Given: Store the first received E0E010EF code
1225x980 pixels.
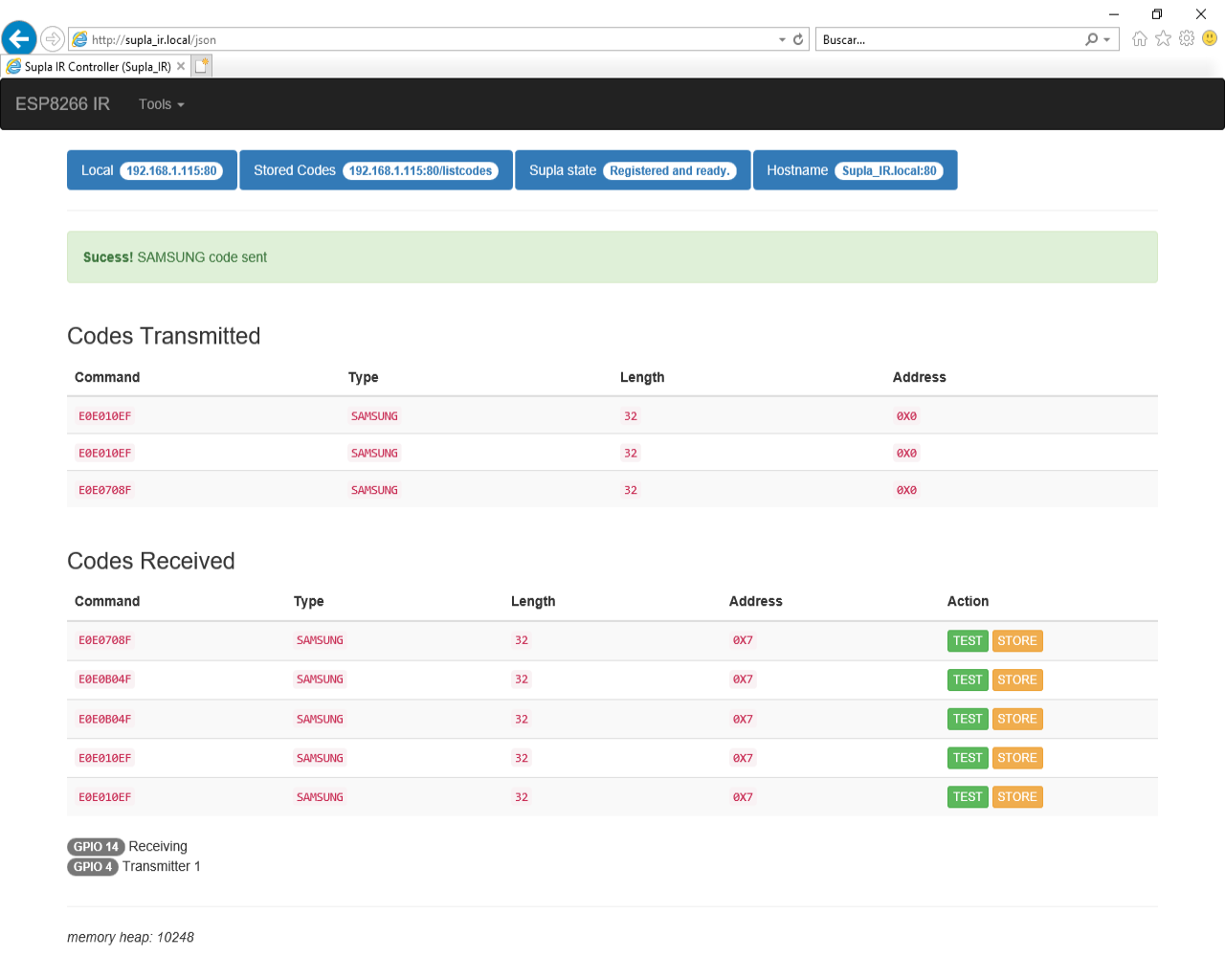Looking at the screenshot, I should [1017, 758].
